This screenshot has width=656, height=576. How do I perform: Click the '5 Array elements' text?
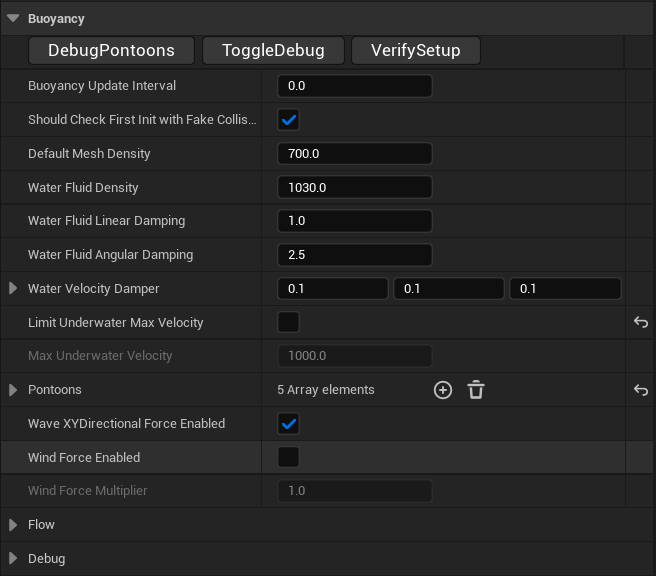[326, 390]
